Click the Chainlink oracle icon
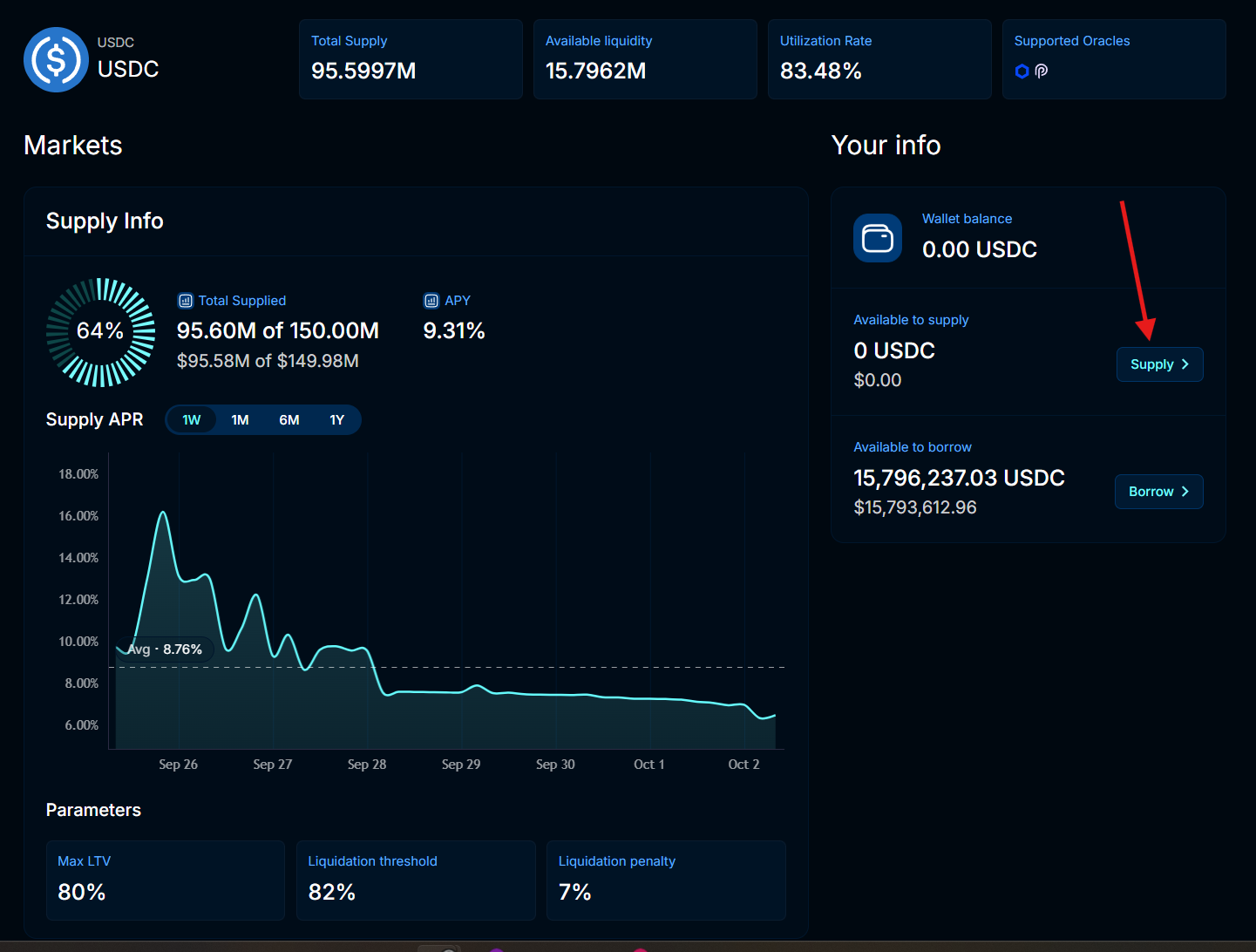Image resolution: width=1256 pixels, height=952 pixels. click(x=1022, y=71)
